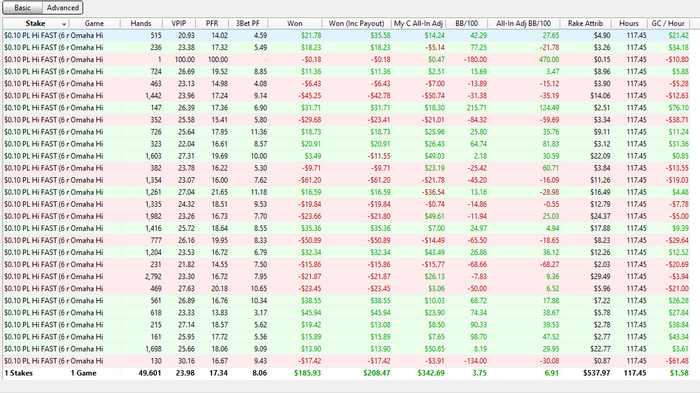This screenshot has width=700, height=393.
Task: Click the VPIP value 27.63
Action: [187, 288]
